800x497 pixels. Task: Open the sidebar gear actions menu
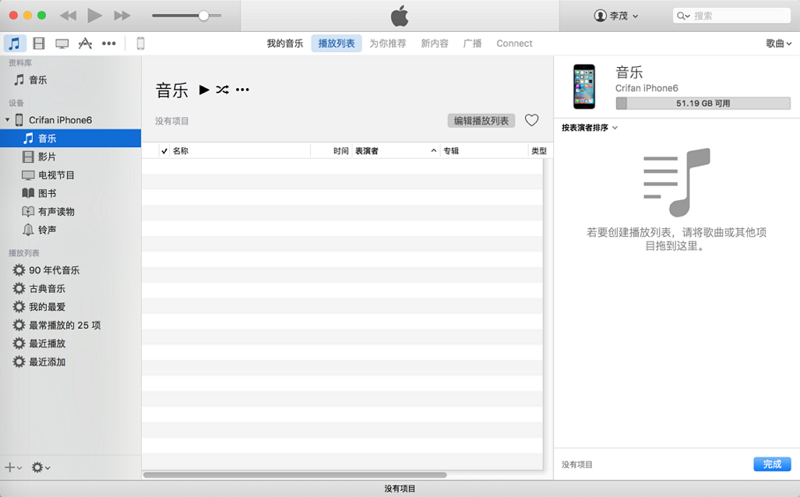point(40,467)
